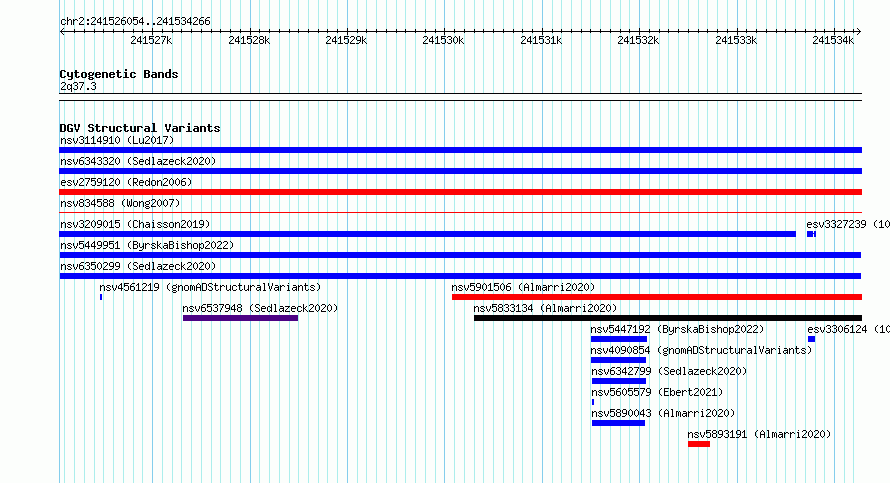Select the blue bar under nsv3114910 (Lu2017)

460,150
